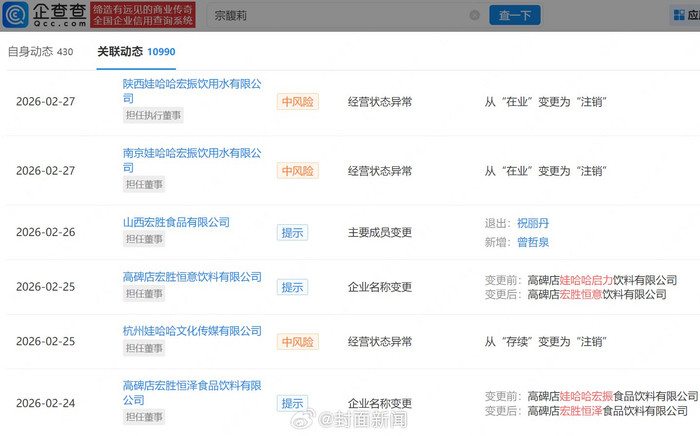This screenshot has width=700, height=436.
Task: Click the 担任董事 tag under 杭州娃哈哈文化传媒
Action: click(144, 348)
